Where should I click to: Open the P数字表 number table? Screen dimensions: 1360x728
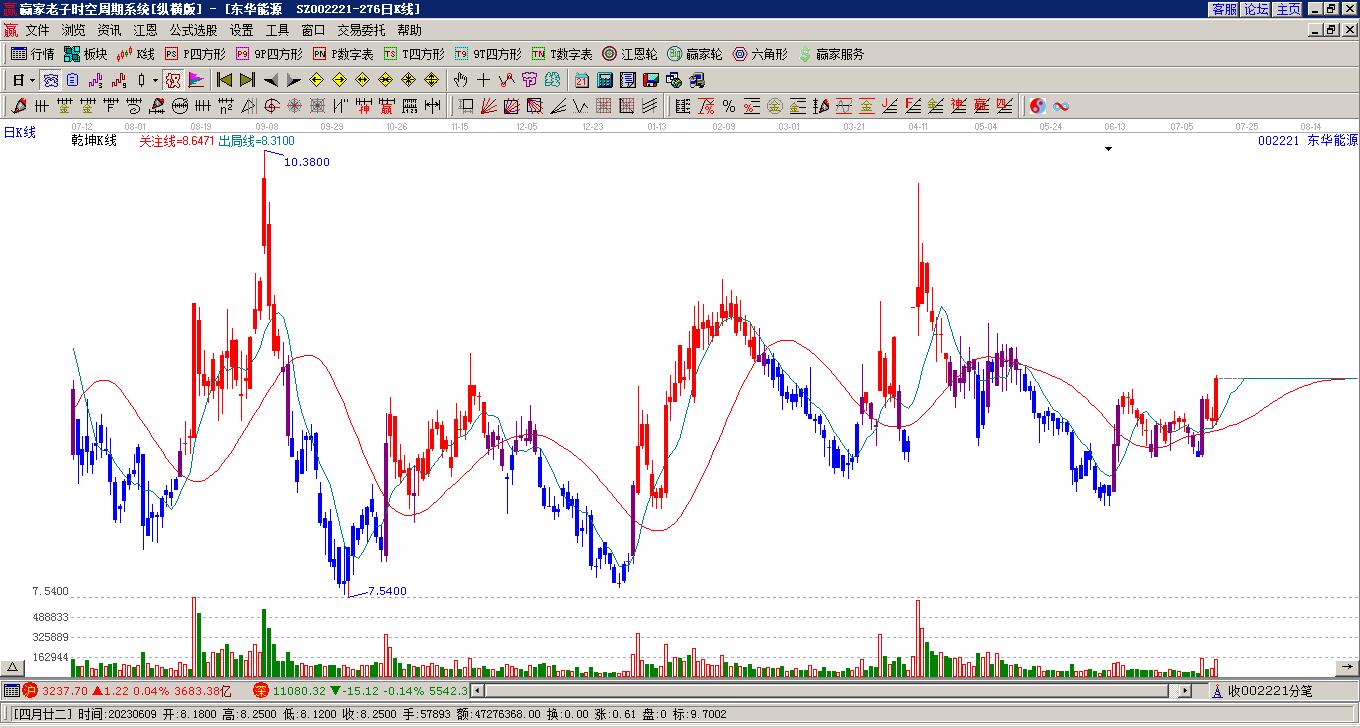point(343,54)
